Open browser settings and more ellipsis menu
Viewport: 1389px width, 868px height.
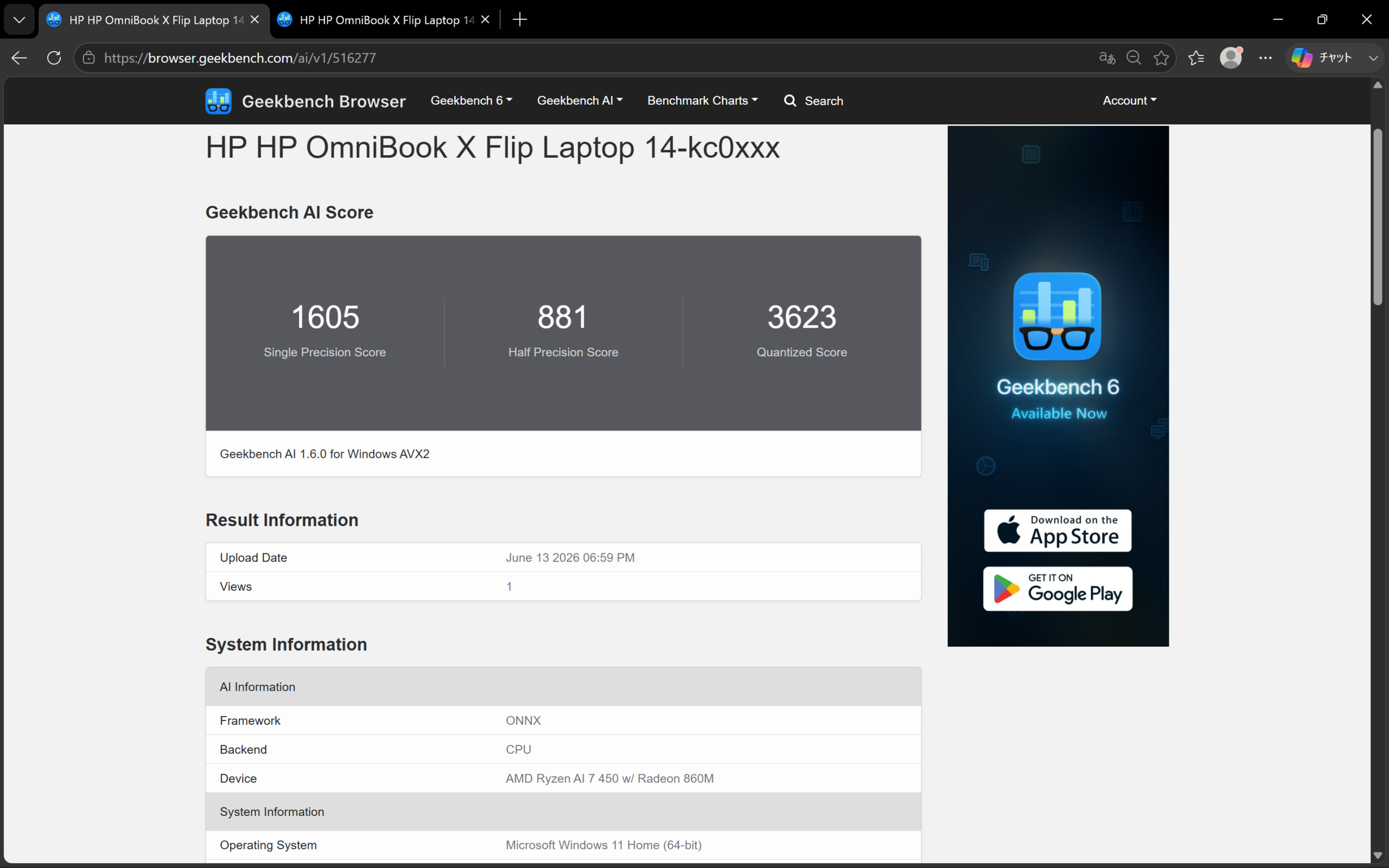(x=1266, y=58)
